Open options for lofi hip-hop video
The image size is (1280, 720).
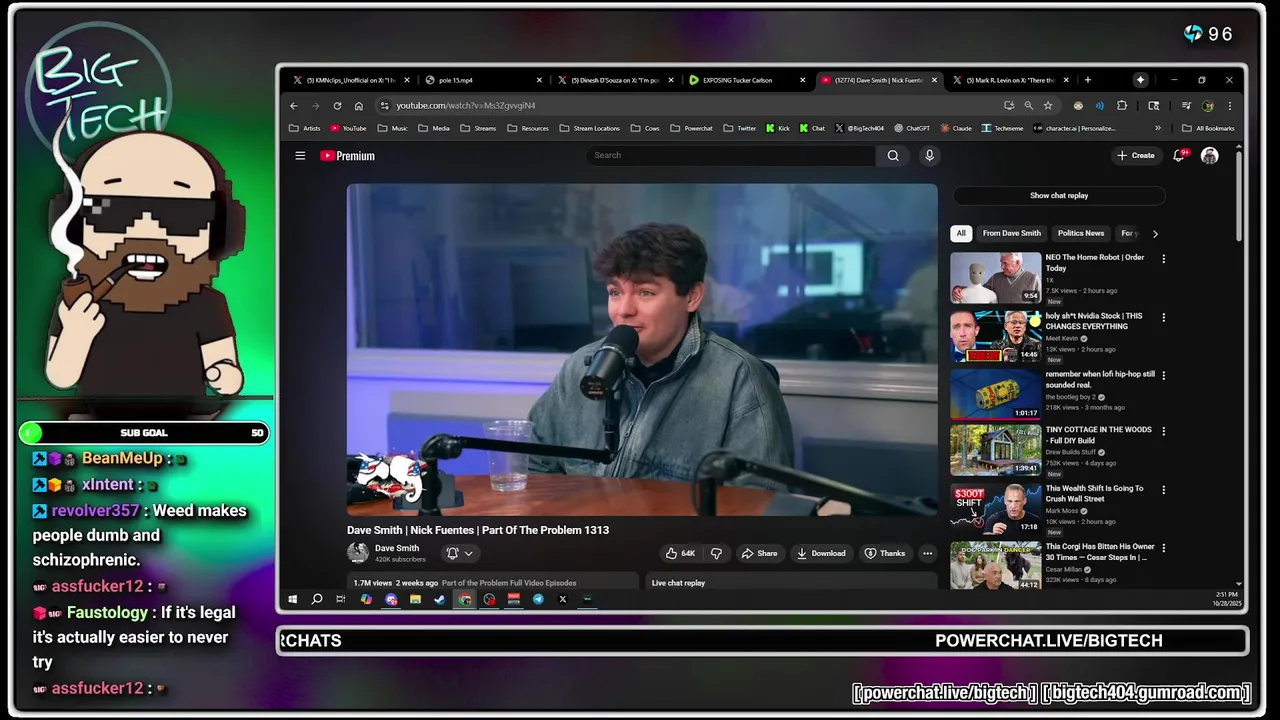pos(1163,375)
